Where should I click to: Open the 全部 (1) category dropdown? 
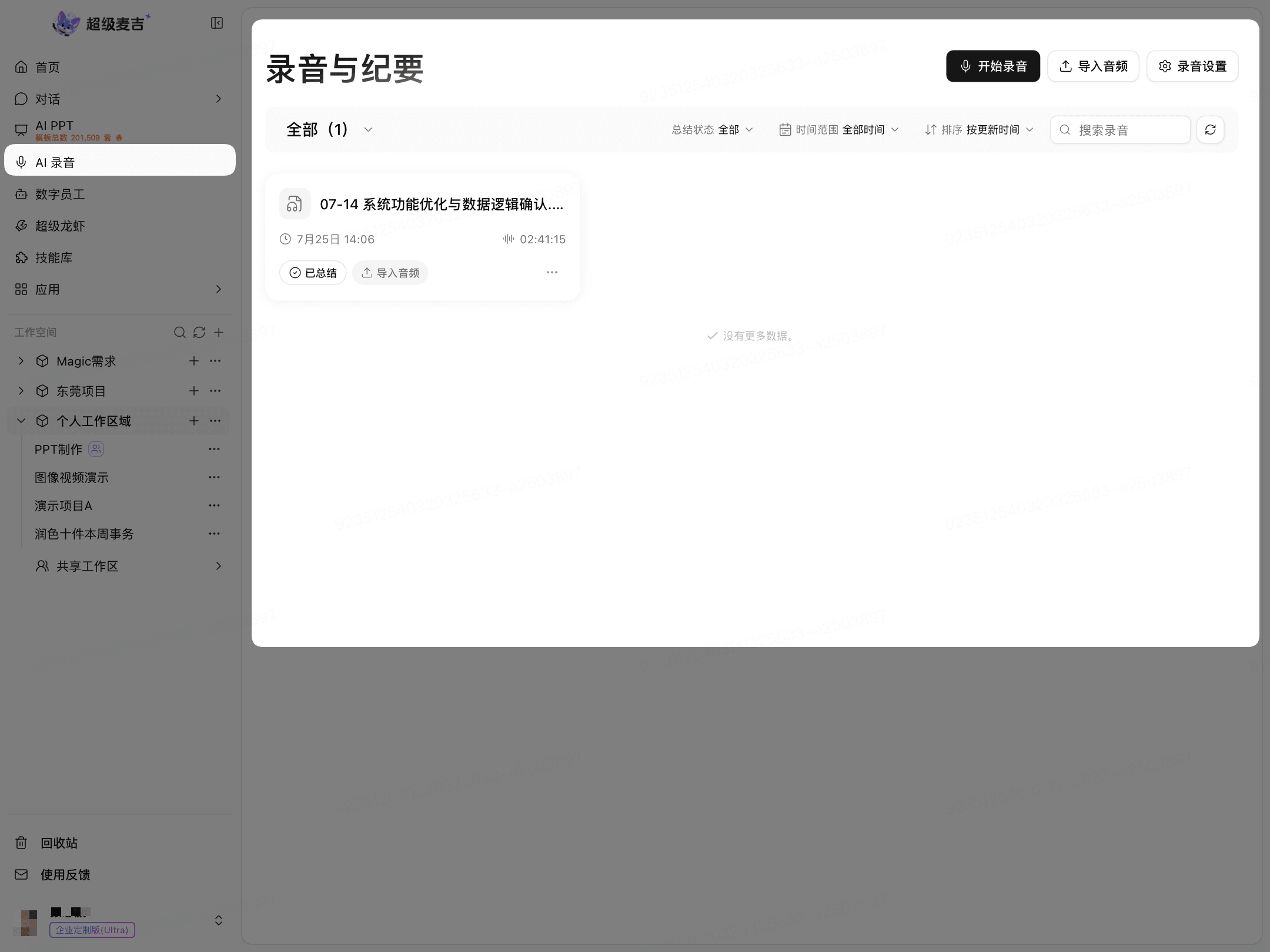329,129
